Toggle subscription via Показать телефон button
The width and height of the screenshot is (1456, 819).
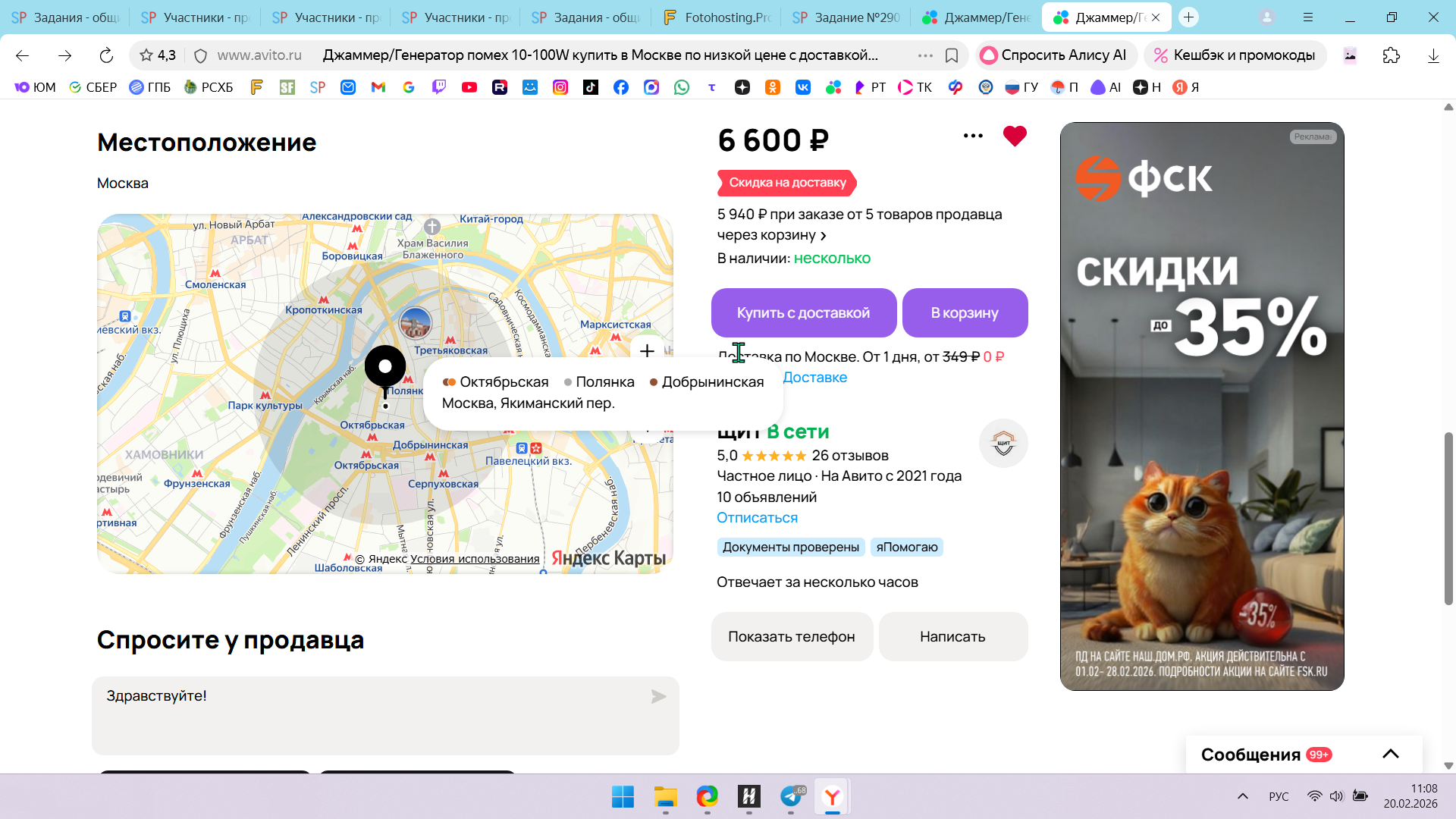pos(791,637)
